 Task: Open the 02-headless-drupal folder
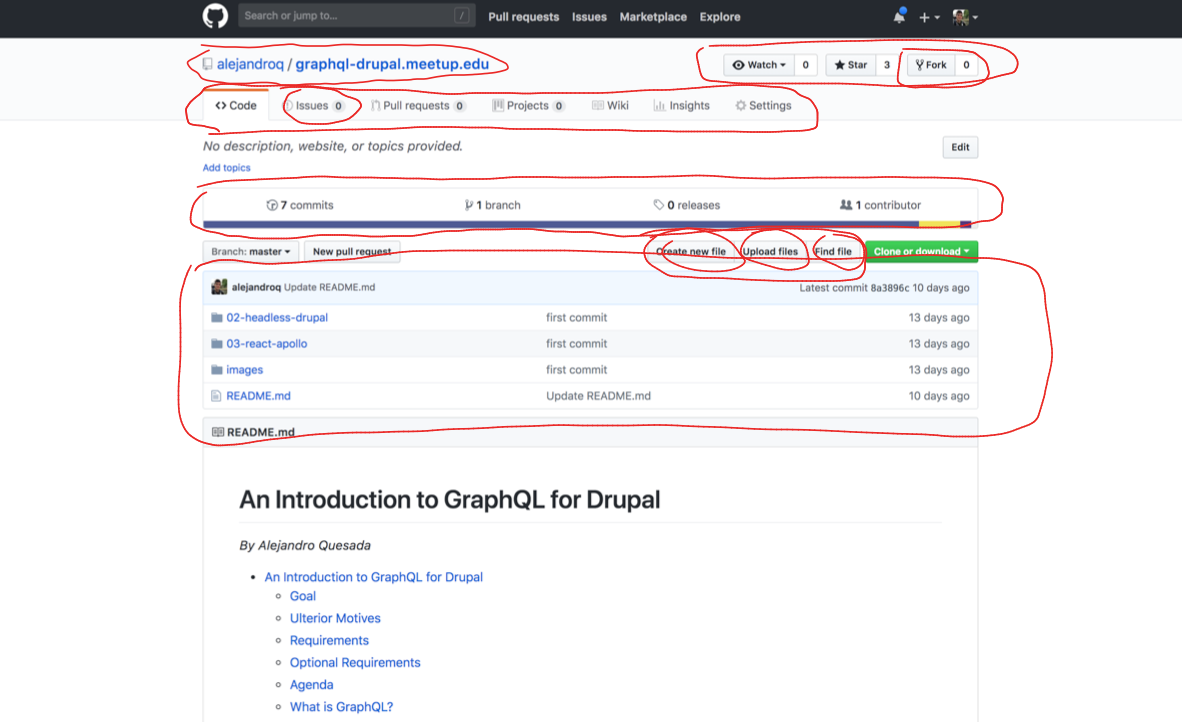277,318
